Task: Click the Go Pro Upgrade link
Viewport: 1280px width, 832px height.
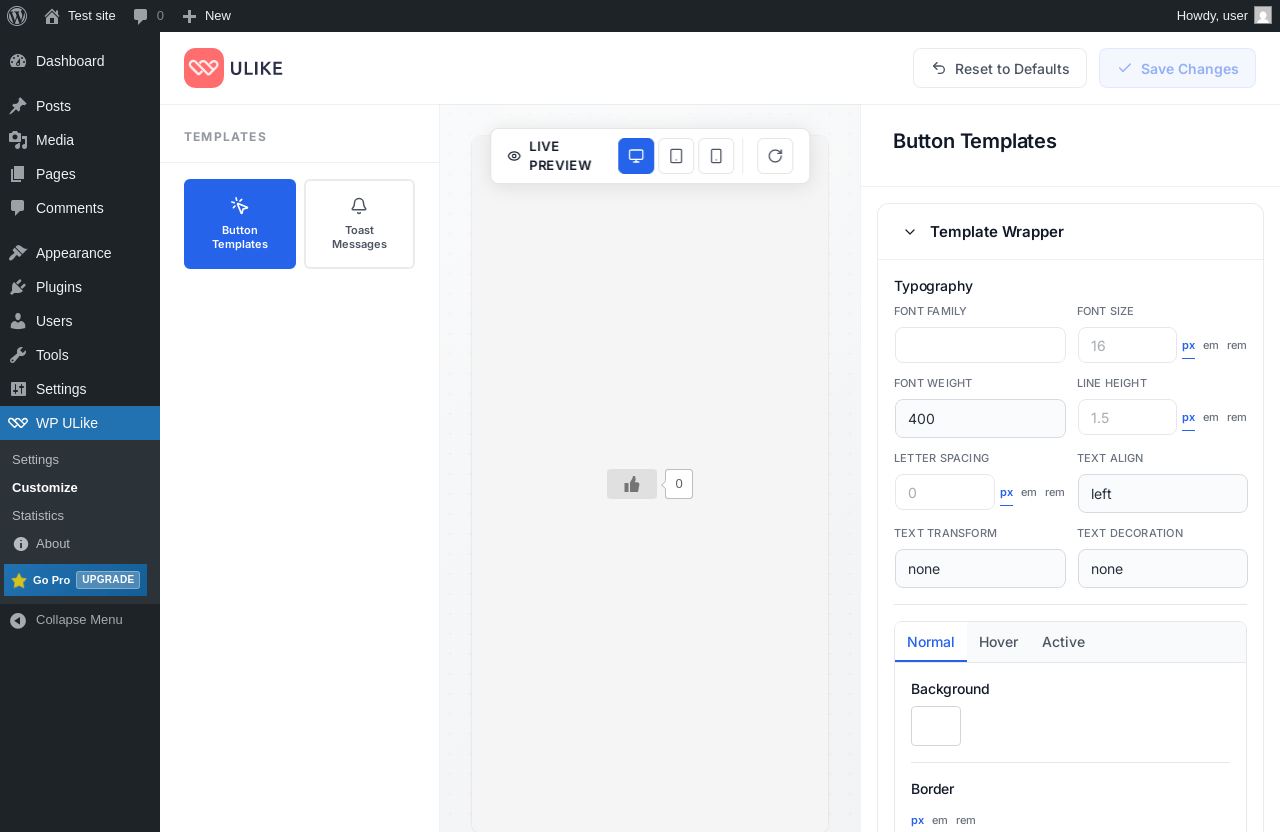Action: (x=76, y=580)
